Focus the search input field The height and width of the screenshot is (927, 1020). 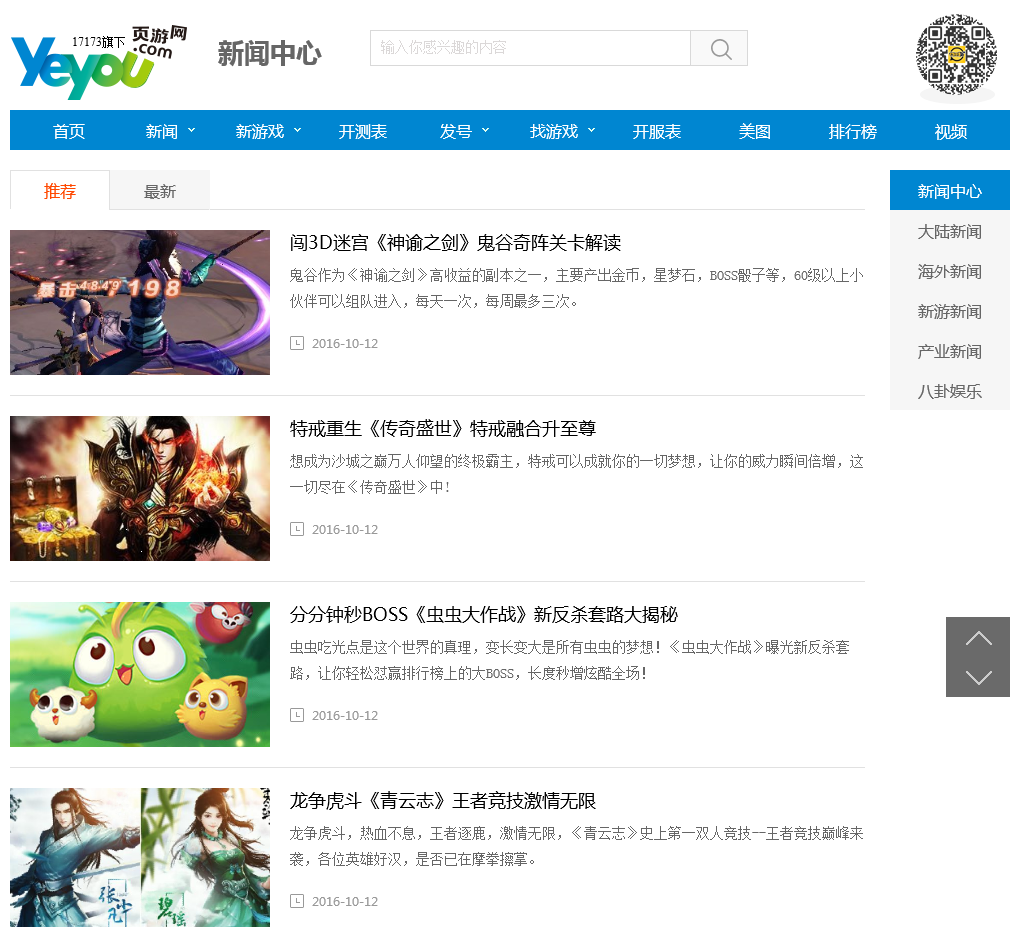click(530, 48)
